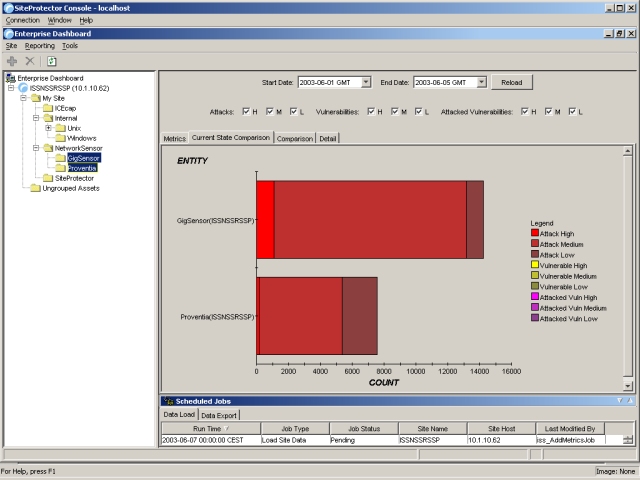The image size is (640, 480).
Task: Click the SiteProtector folder icon
Action: click(48, 178)
